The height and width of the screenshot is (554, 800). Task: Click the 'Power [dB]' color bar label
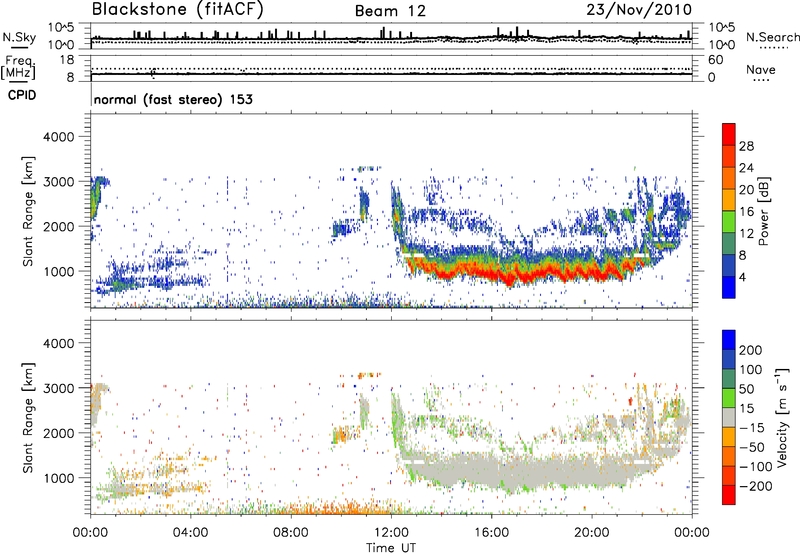click(763, 211)
